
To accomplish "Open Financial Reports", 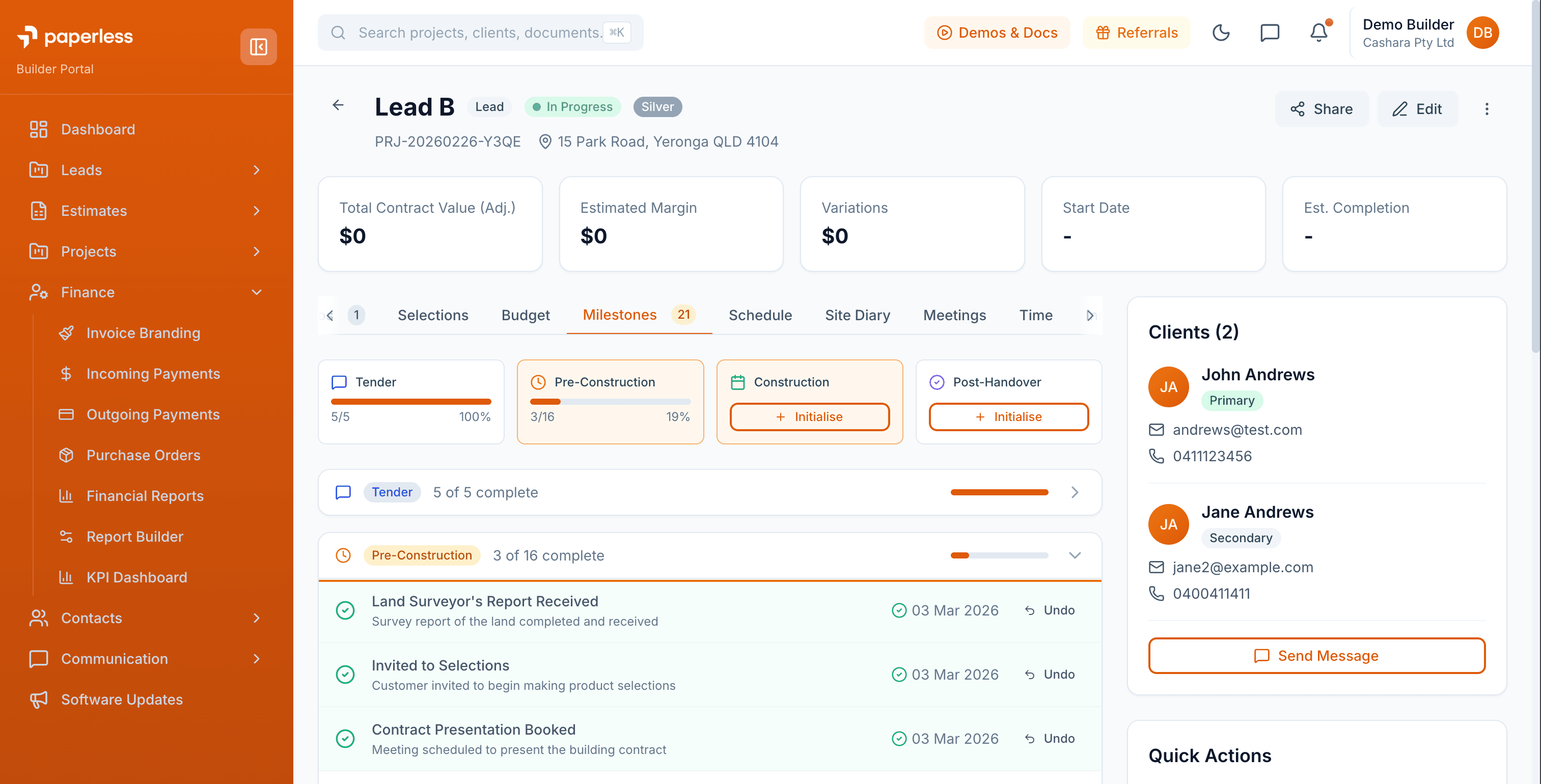I will [145, 496].
